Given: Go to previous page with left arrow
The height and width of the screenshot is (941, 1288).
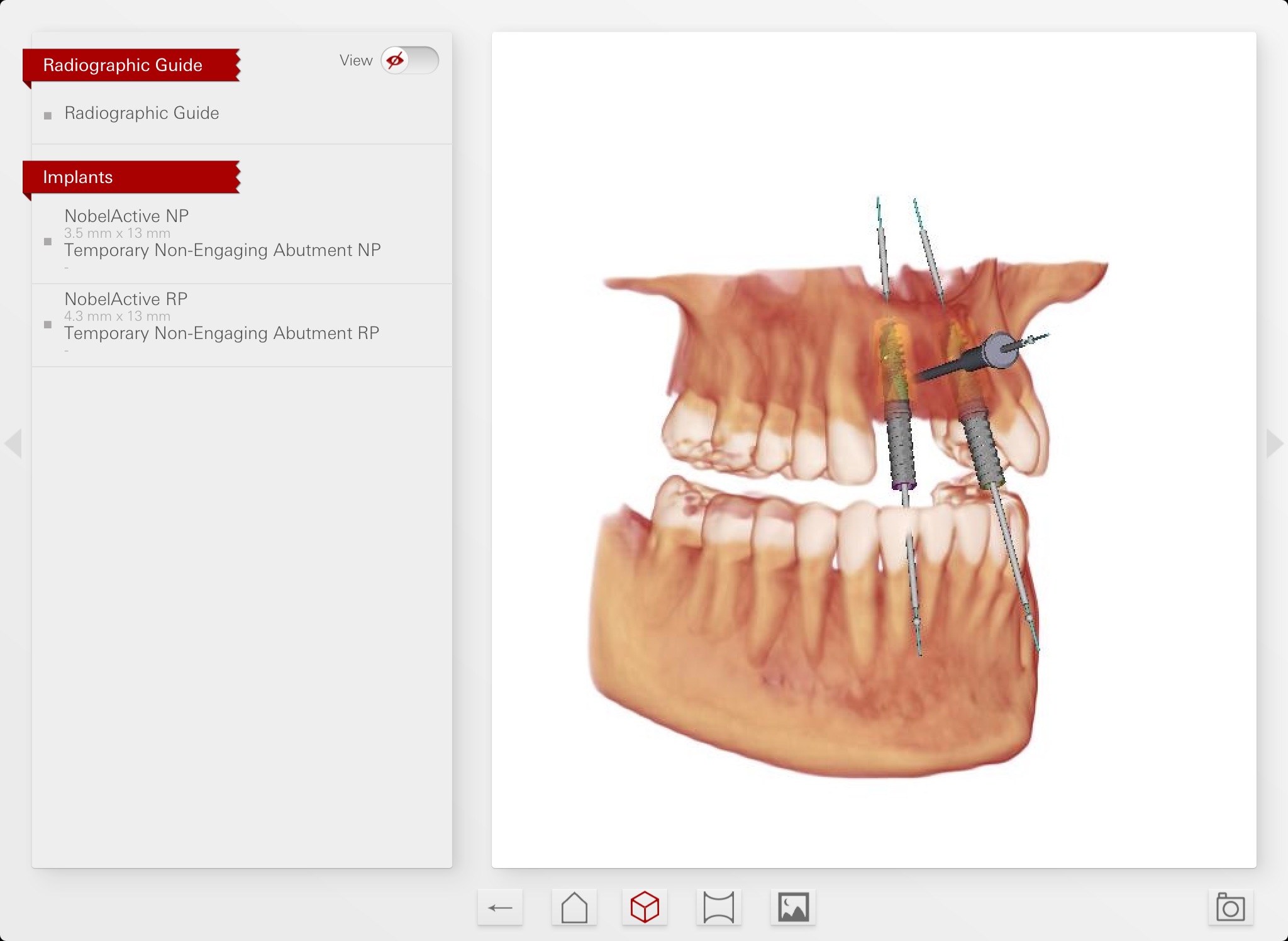Looking at the screenshot, I should coord(13,444).
